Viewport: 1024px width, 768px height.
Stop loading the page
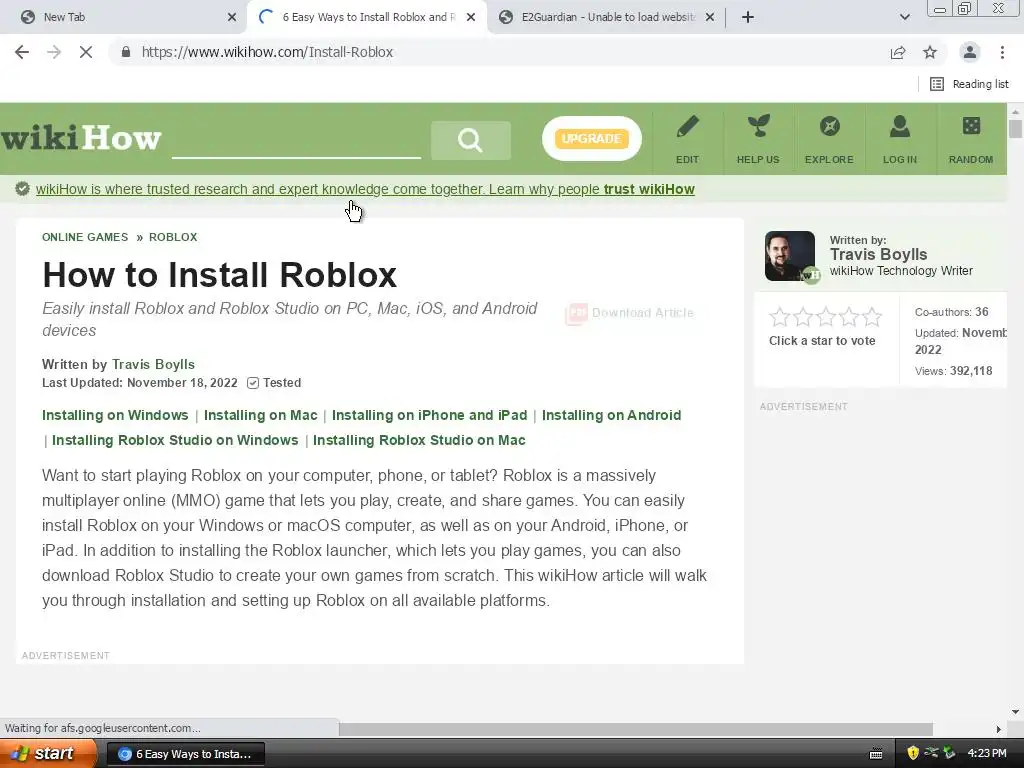(86, 52)
